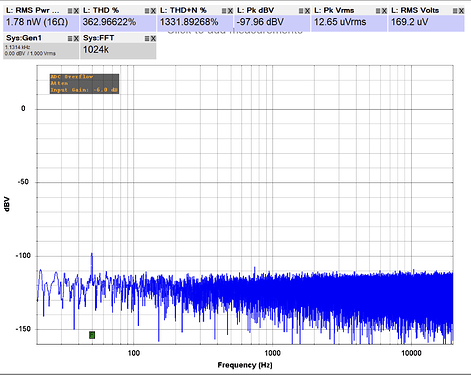Open options icon for RMS Volts tile
Image resolution: width=471 pixels, height=375 pixels.
455,11
